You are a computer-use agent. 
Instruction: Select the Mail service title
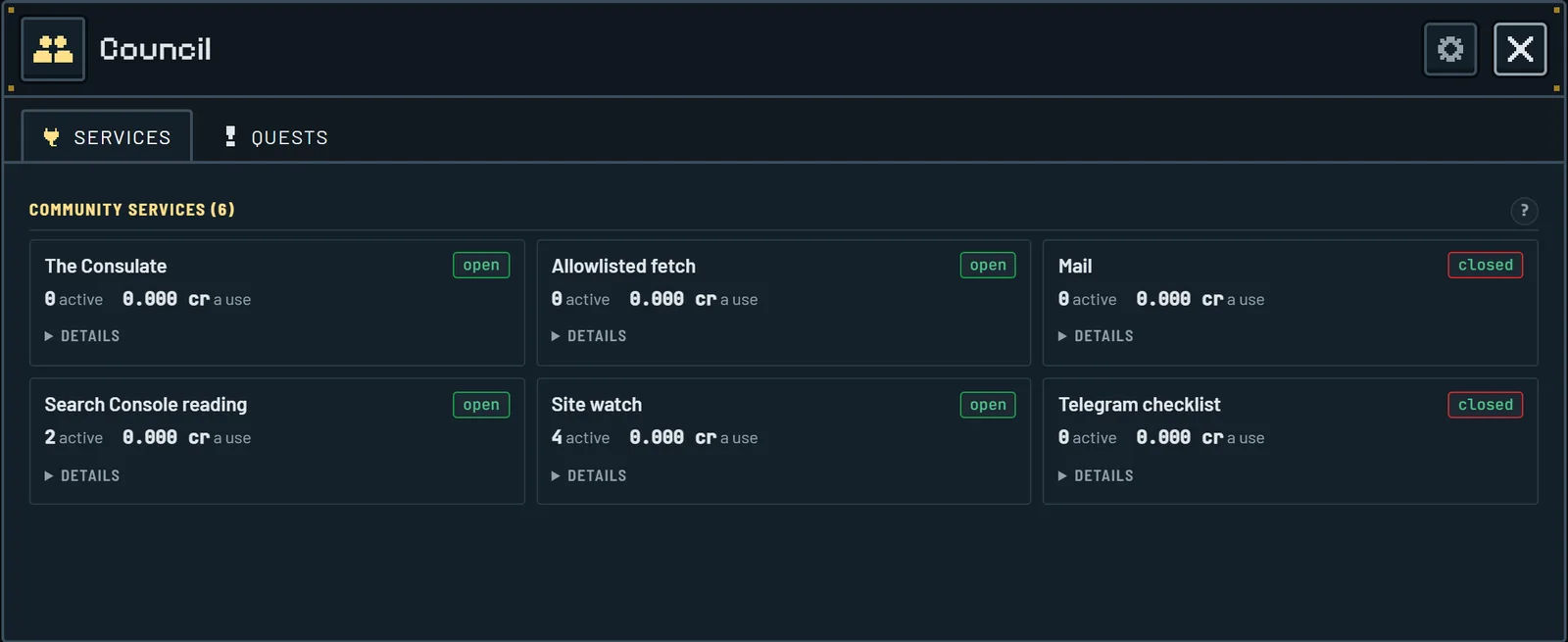pyautogui.click(x=1075, y=267)
